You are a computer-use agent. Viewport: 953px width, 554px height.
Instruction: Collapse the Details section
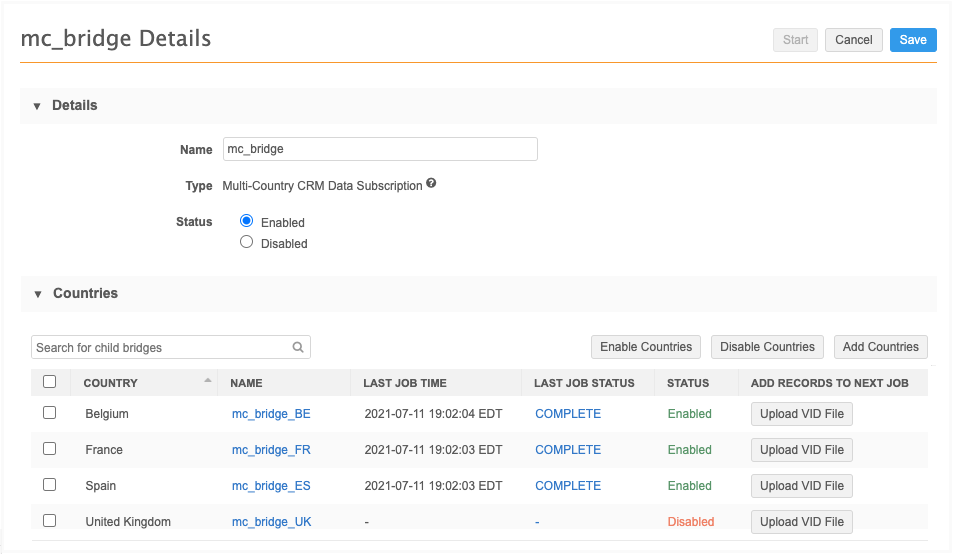(37, 106)
